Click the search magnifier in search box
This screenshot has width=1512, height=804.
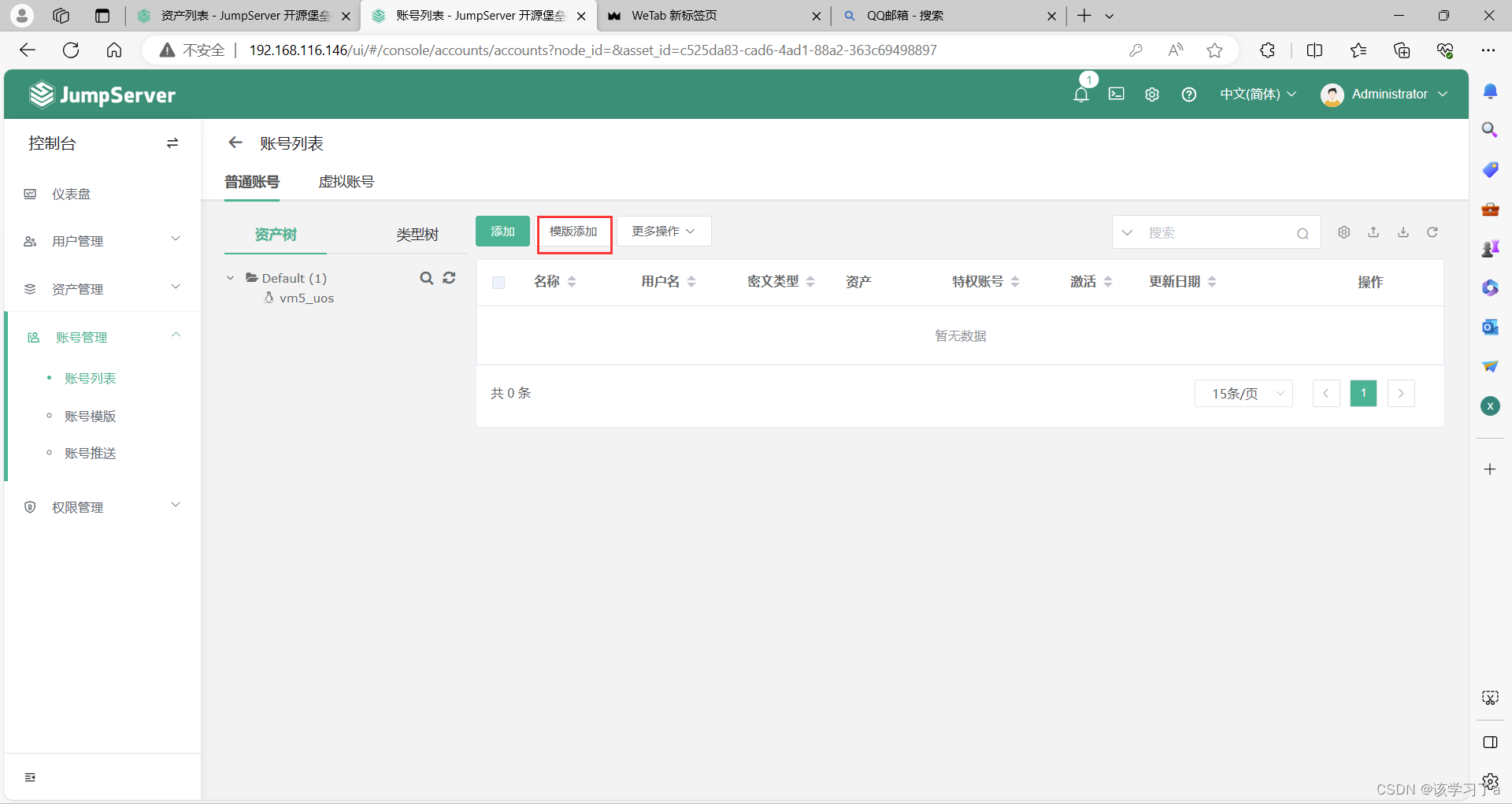click(1303, 233)
